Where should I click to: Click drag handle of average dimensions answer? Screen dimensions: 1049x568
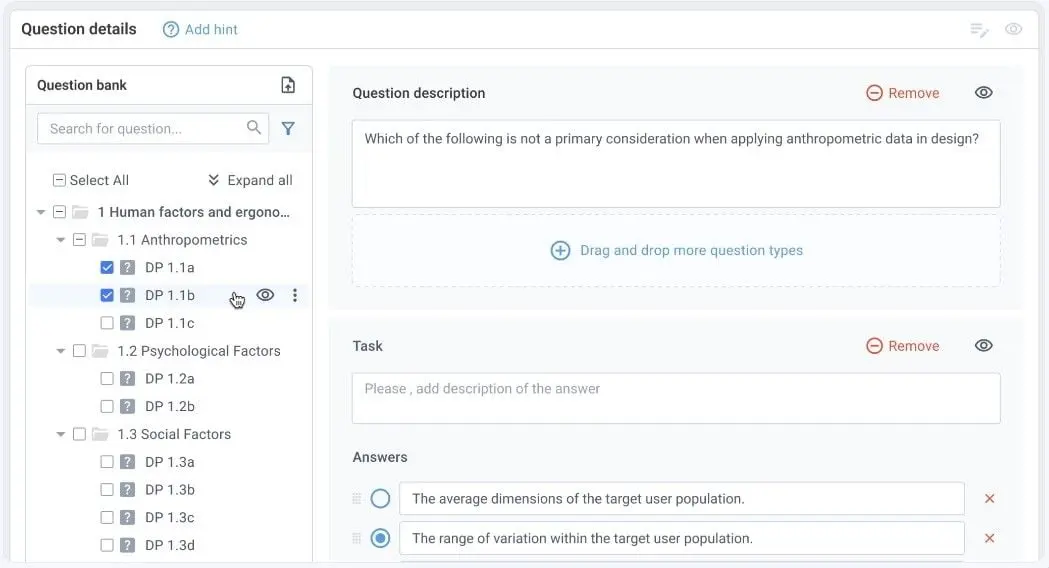[x=357, y=498]
